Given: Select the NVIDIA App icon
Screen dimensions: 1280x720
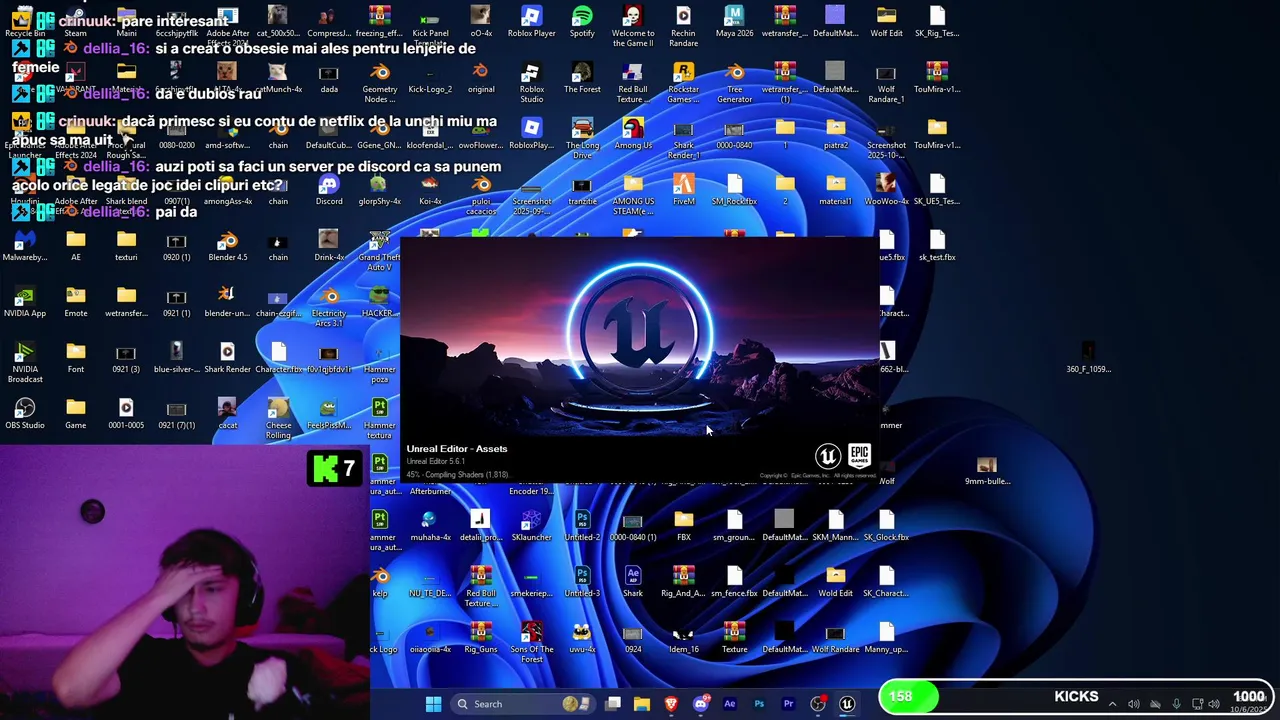Looking at the screenshot, I should 25,302.
